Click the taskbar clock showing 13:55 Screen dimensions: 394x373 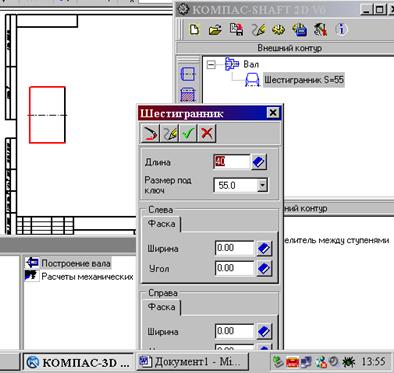click(373, 362)
